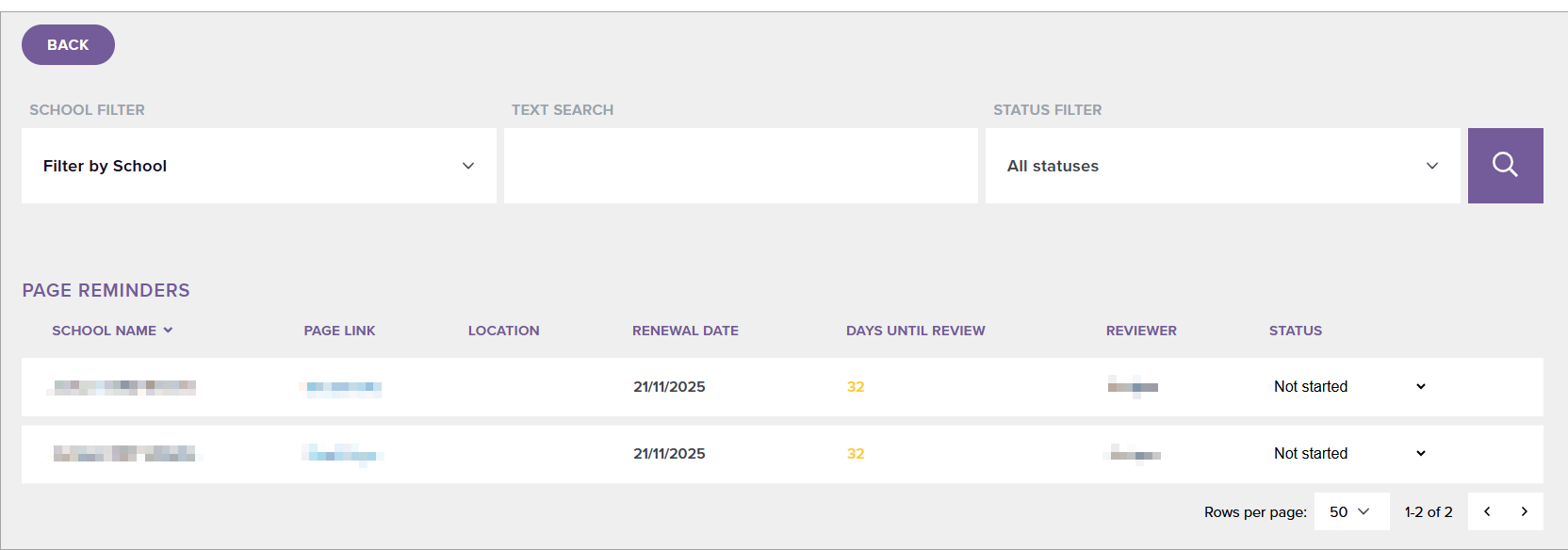Sort by School Name column header
The height and width of the screenshot is (550, 1568).
click(x=104, y=331)
